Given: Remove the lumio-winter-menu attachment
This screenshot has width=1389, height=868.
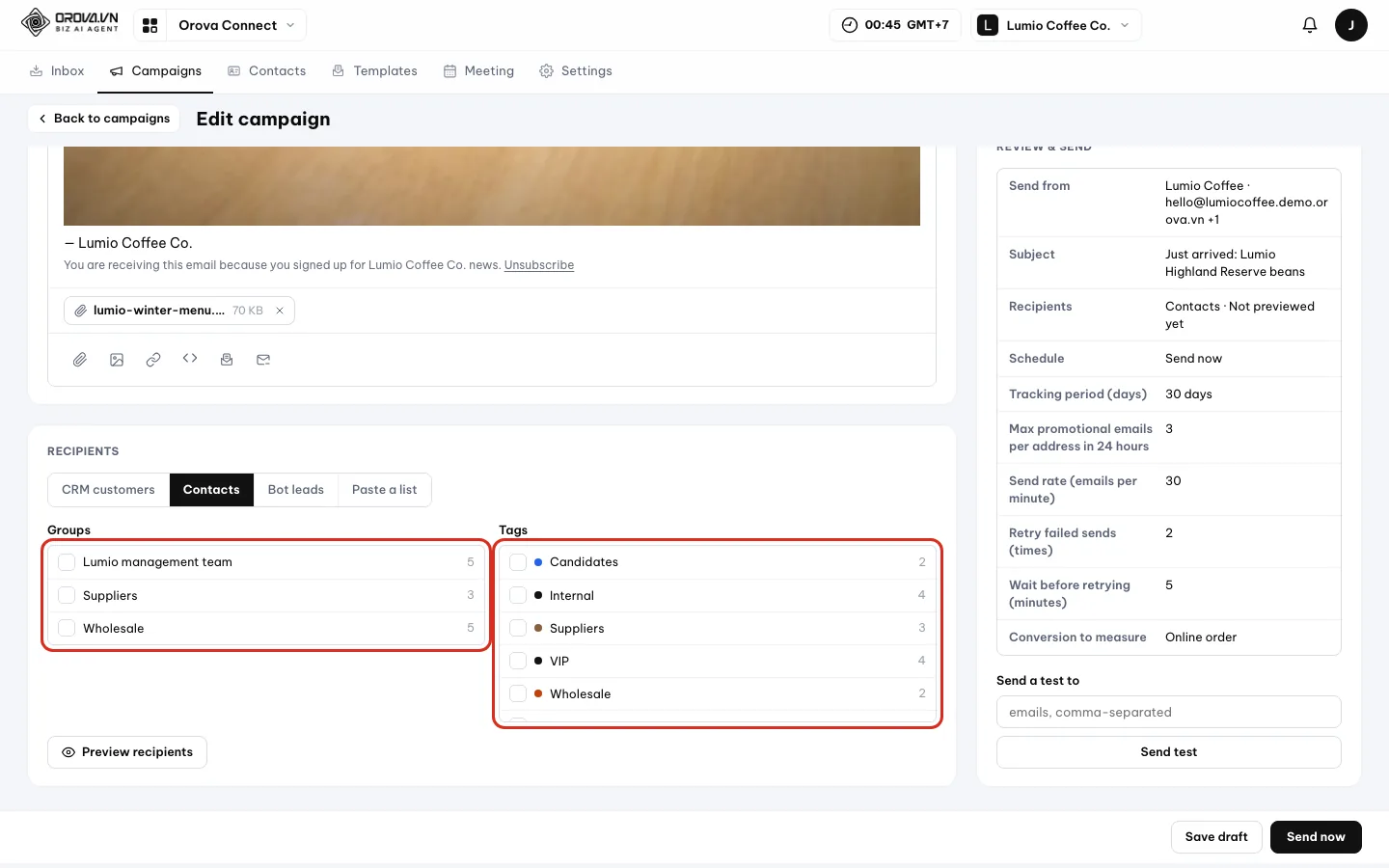Looking at the screenshot, I should (280, 311).
